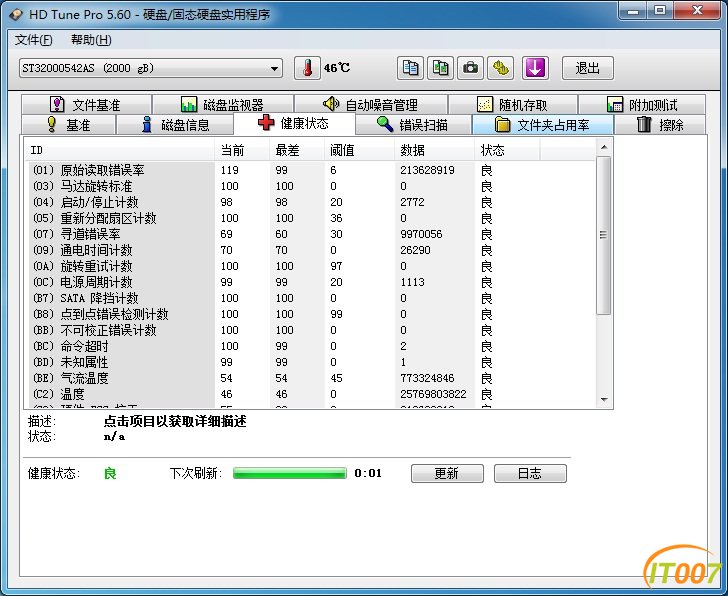Click the 更新 button
Image resolution: width=728 pixels, height=596 pixels.
pyautogui.click(x=447, y=473)
